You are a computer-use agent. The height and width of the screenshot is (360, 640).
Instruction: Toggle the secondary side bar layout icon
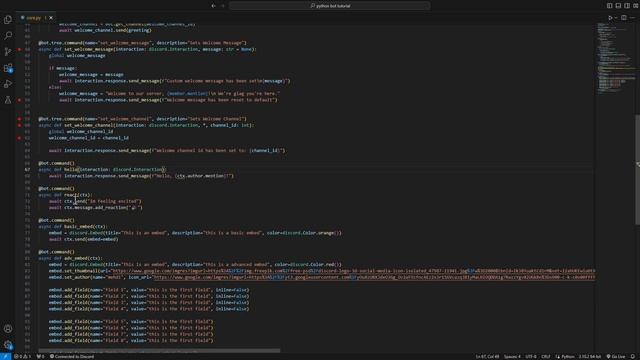pyautogui.click(x=627, y=6)
